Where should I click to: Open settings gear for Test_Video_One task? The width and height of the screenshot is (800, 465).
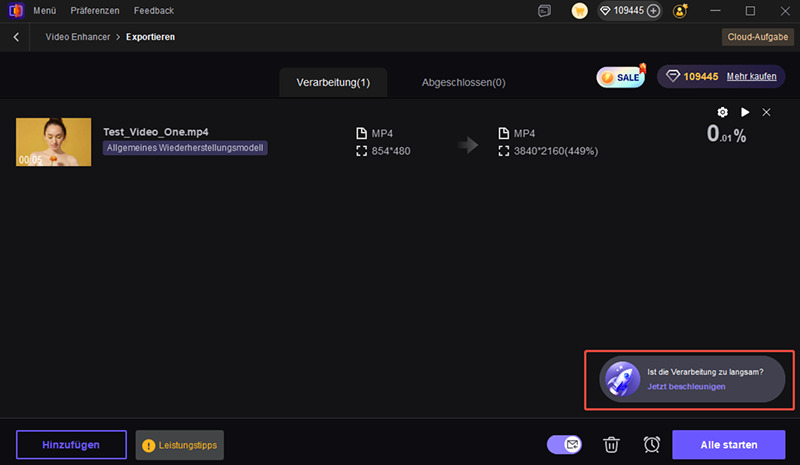pyautogui.click(x=723, y=112)
